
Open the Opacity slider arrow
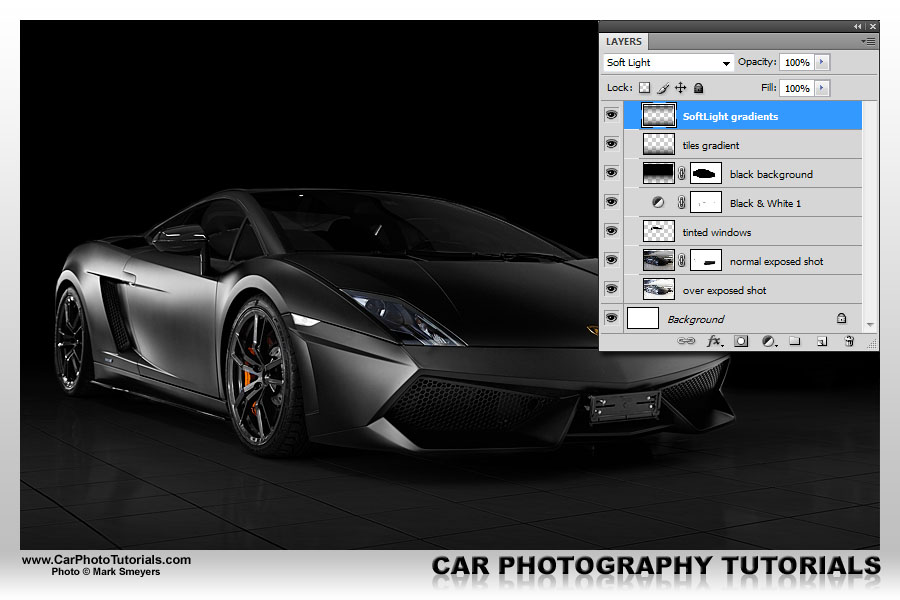[x=822, y=62]
